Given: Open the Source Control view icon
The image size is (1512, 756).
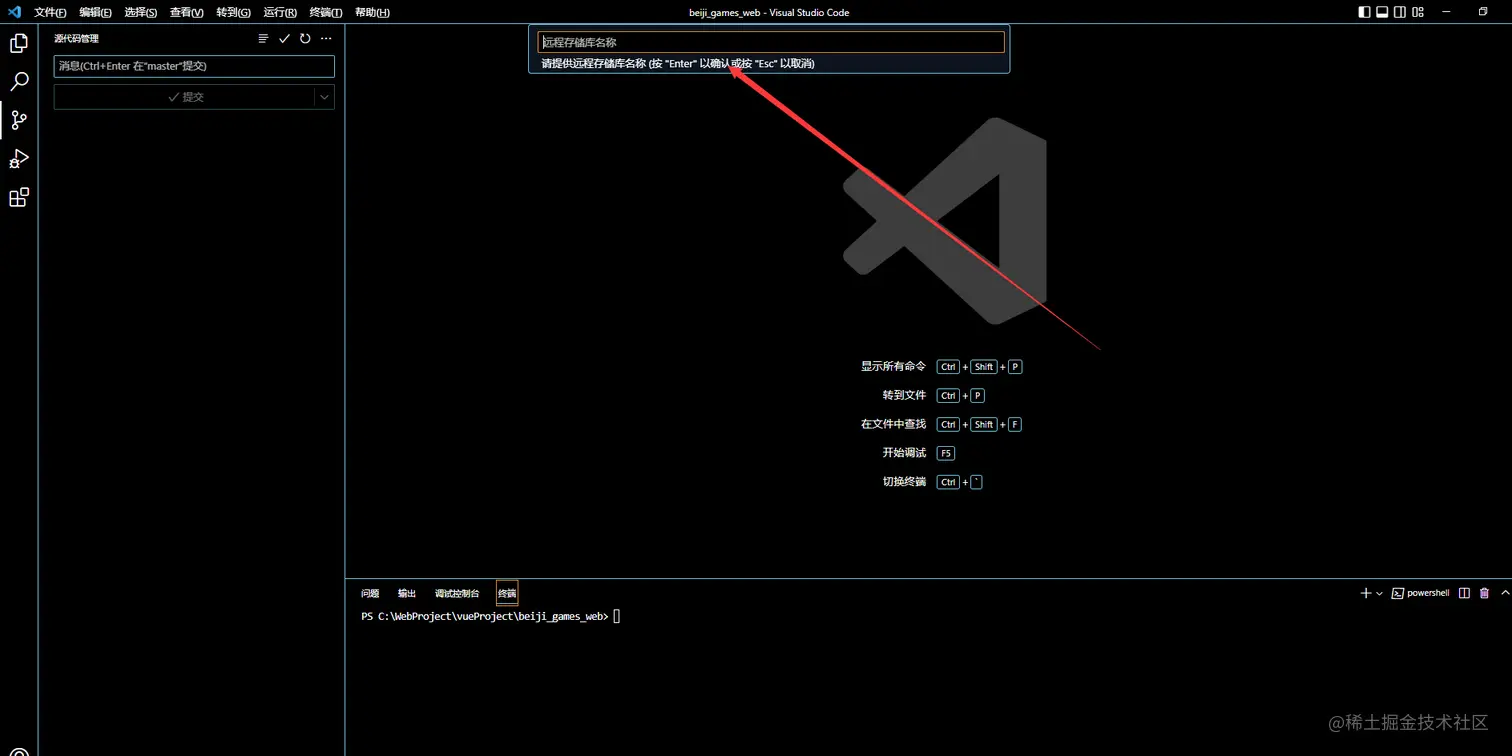Looking at the screenshot, I should pos(19,120).
